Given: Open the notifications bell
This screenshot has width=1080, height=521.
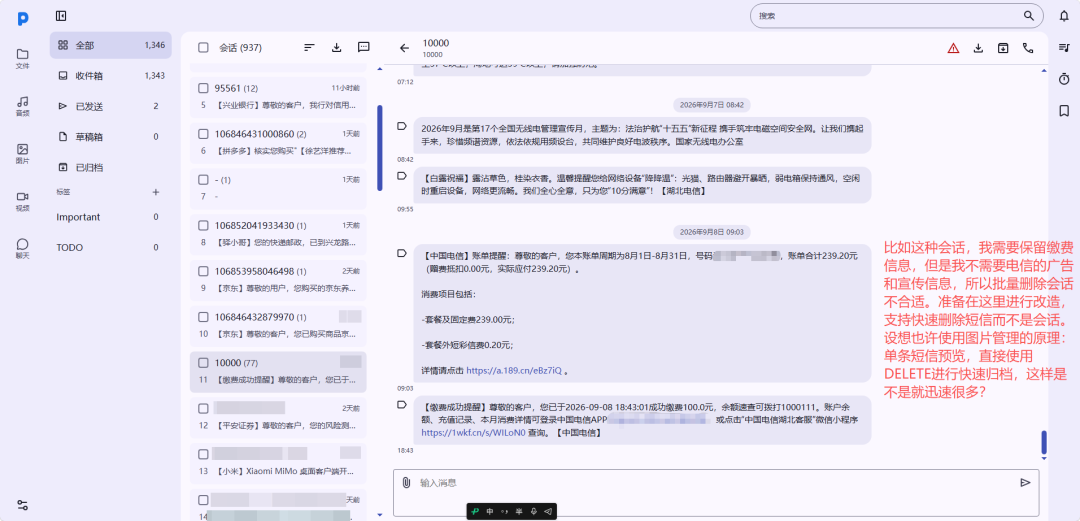Looking at the screenshot, I should tap(1063, 16).
